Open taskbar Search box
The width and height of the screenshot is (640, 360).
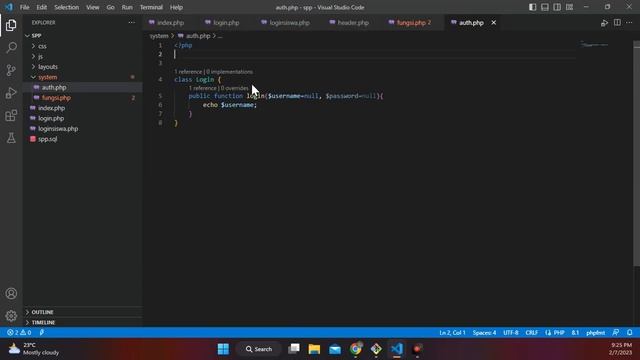[x=259, y=349]
